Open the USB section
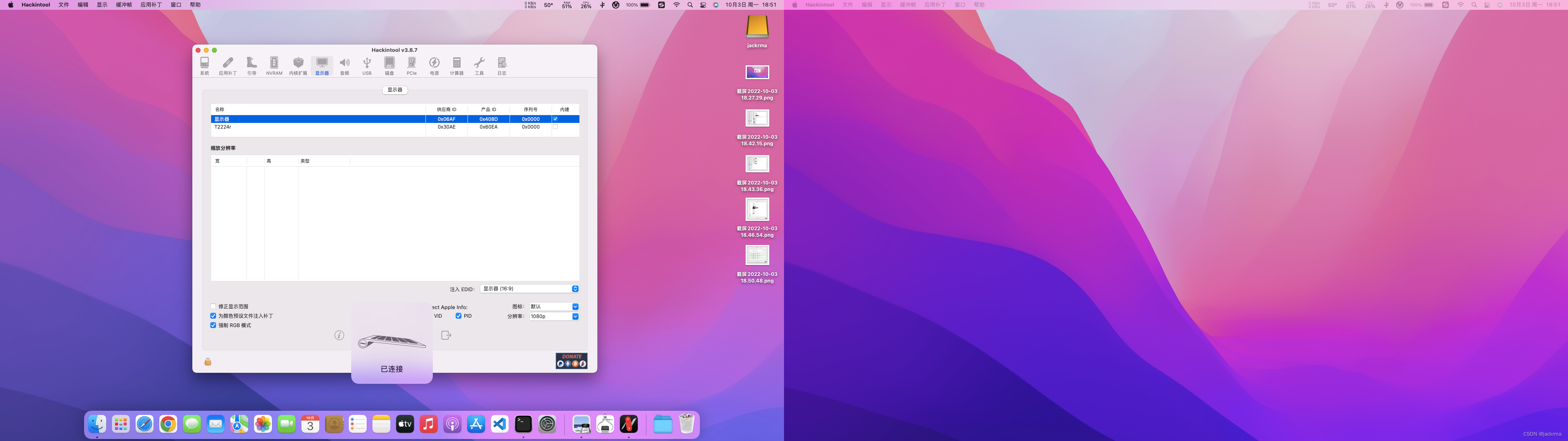 [x=367, y=66]
